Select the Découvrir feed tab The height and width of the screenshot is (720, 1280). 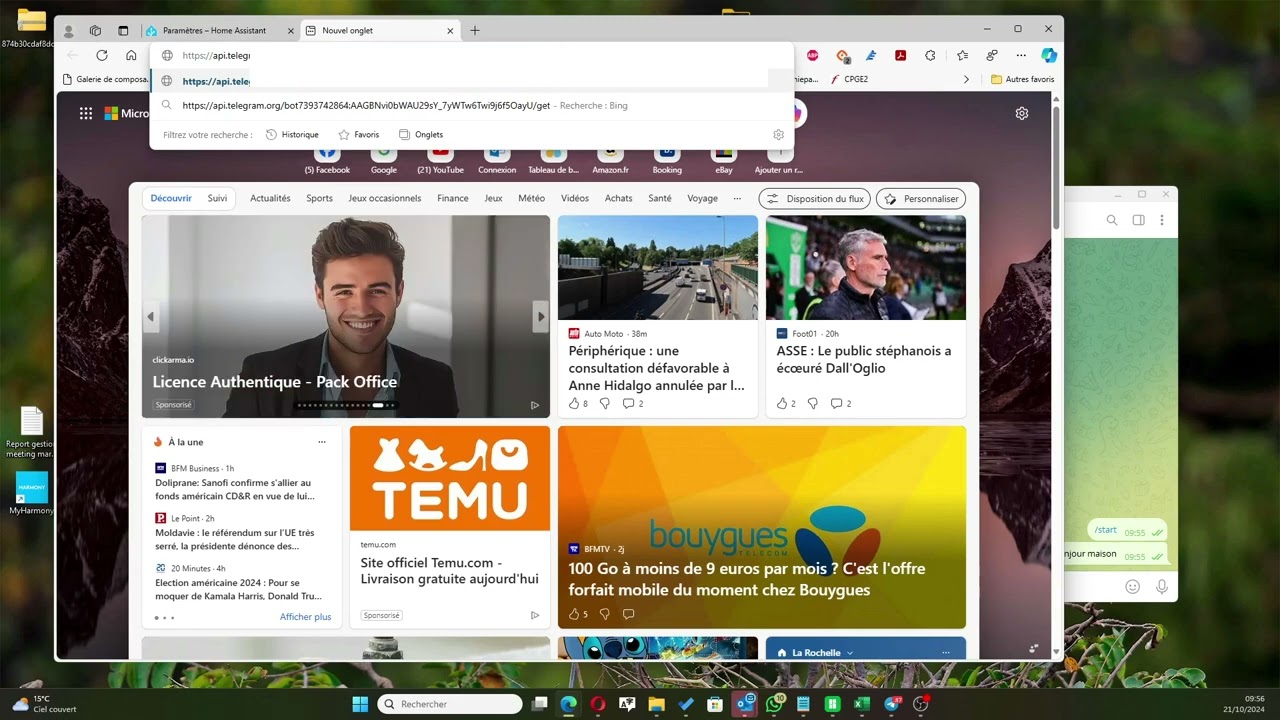point(171,198)
